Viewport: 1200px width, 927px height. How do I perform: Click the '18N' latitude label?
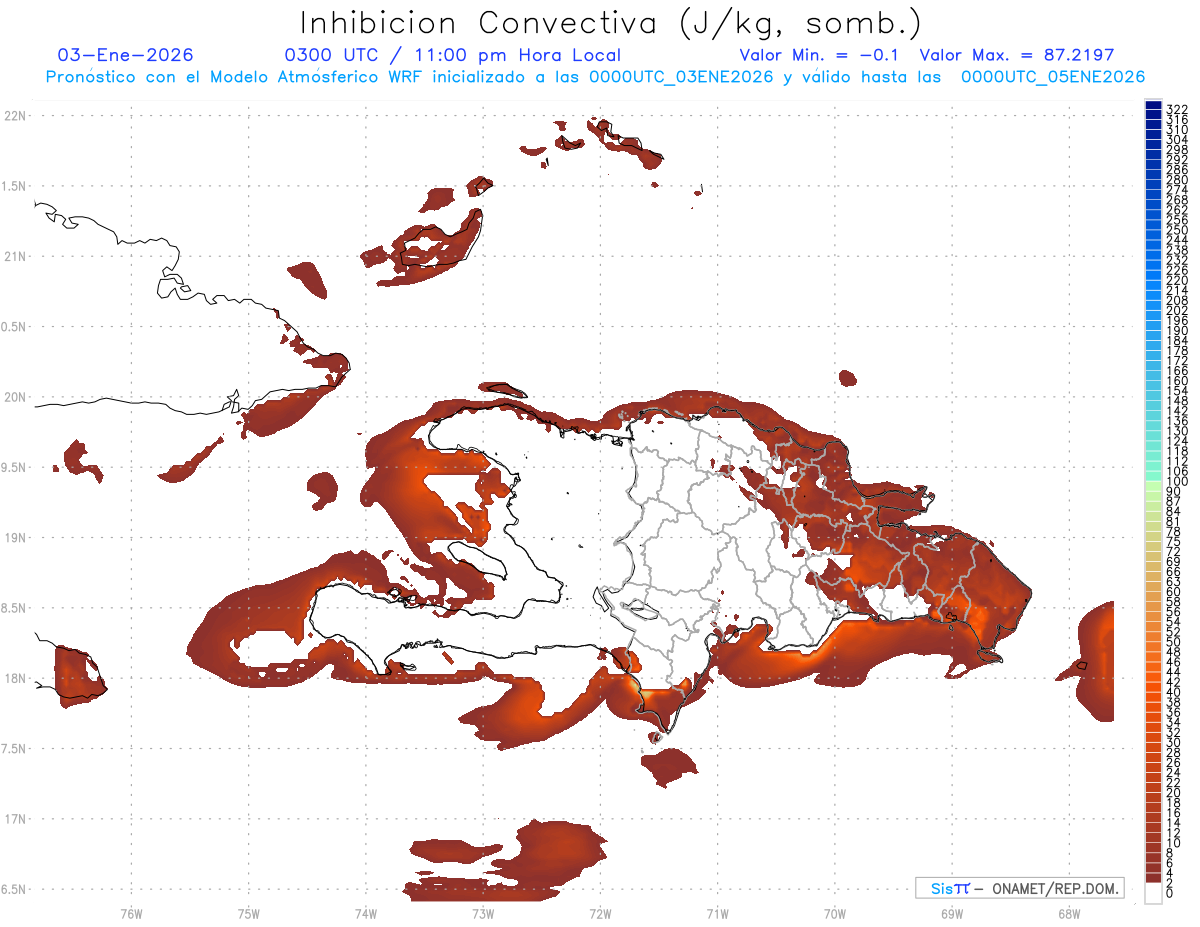[15, 678]
